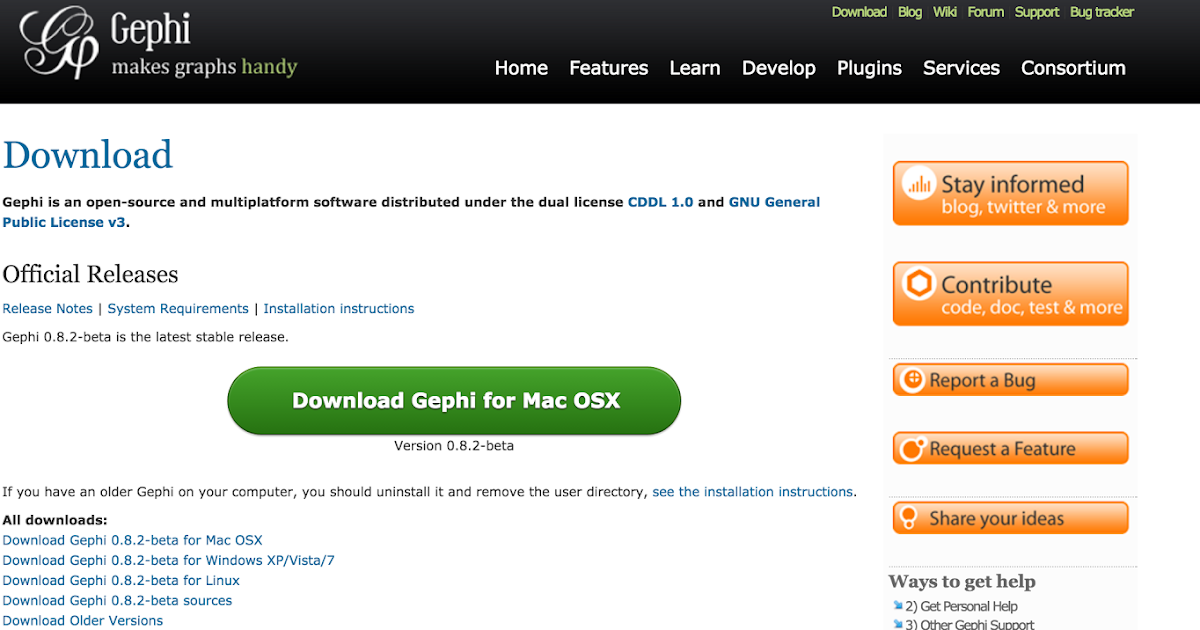
Task: Click the Version 0.8.2-beta caption
Action: 454,446
